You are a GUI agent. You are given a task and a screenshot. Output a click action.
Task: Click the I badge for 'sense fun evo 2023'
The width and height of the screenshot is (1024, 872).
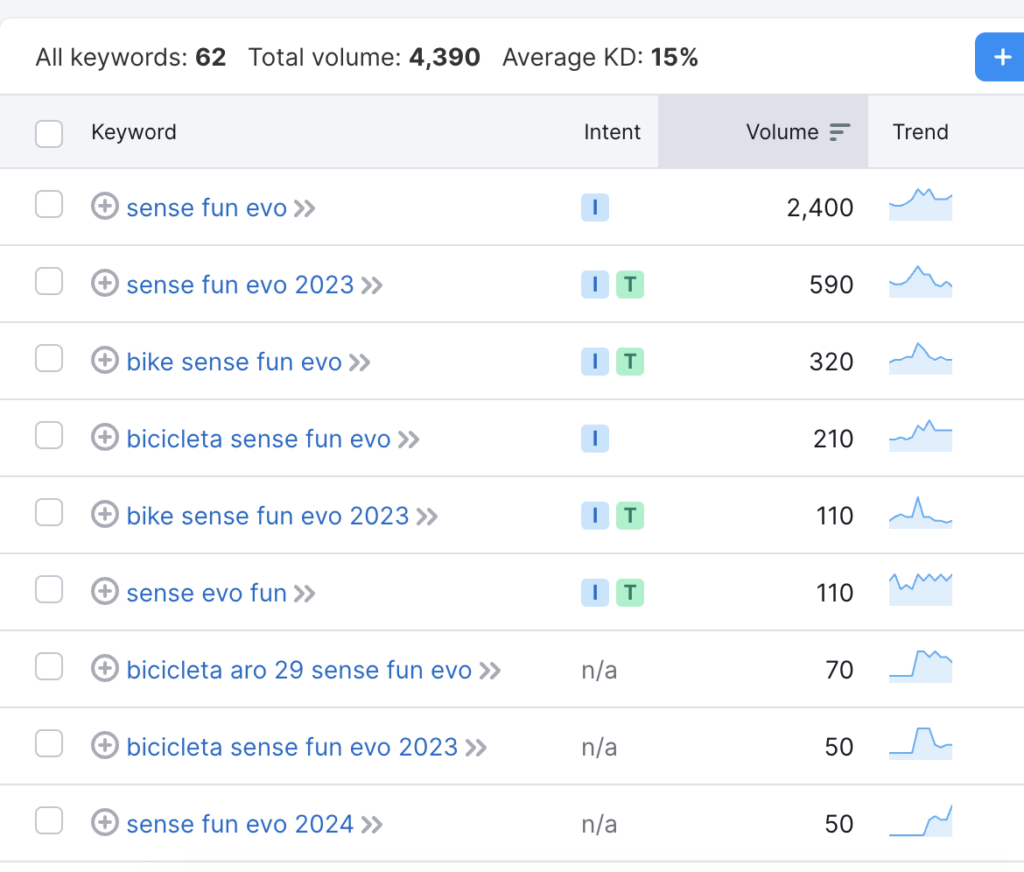pos(595,285)
